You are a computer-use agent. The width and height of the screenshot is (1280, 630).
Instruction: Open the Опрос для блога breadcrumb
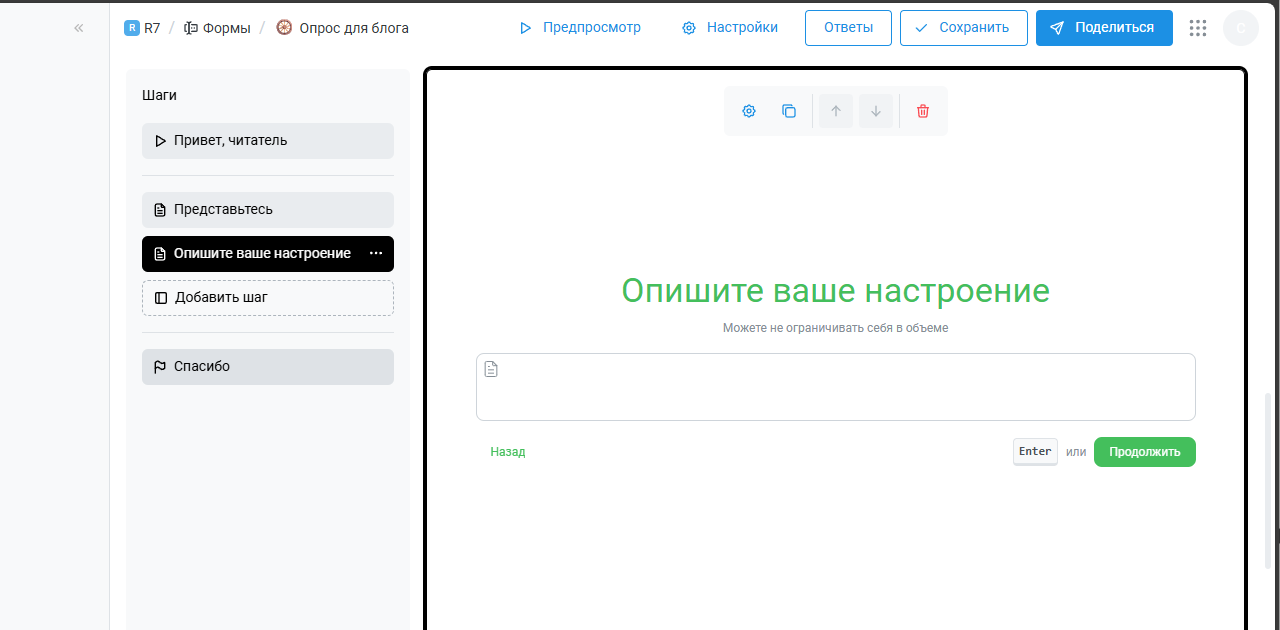(x=342, y=28)
